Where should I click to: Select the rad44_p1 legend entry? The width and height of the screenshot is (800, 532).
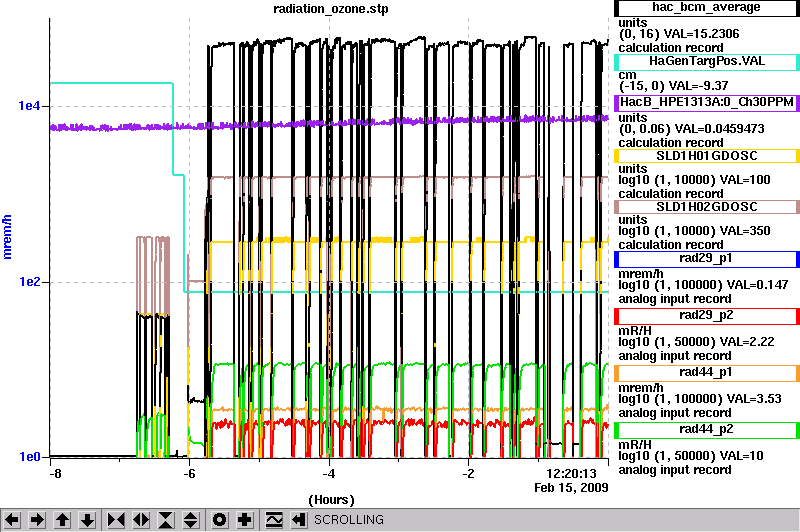(x=707, y=373)
